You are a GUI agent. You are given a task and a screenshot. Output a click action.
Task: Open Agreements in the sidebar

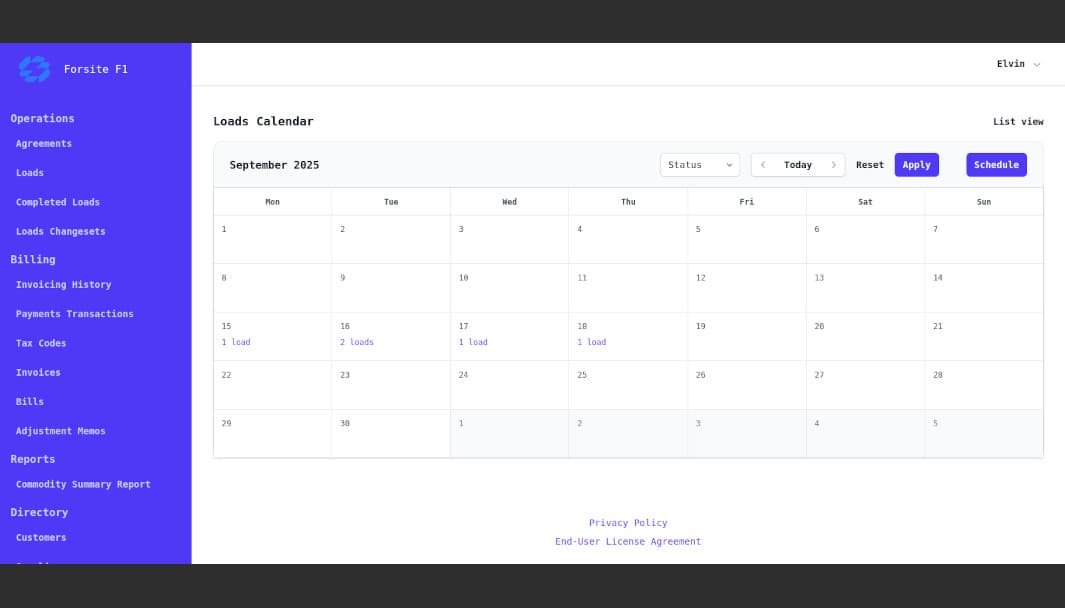click(x=44, y=144)
